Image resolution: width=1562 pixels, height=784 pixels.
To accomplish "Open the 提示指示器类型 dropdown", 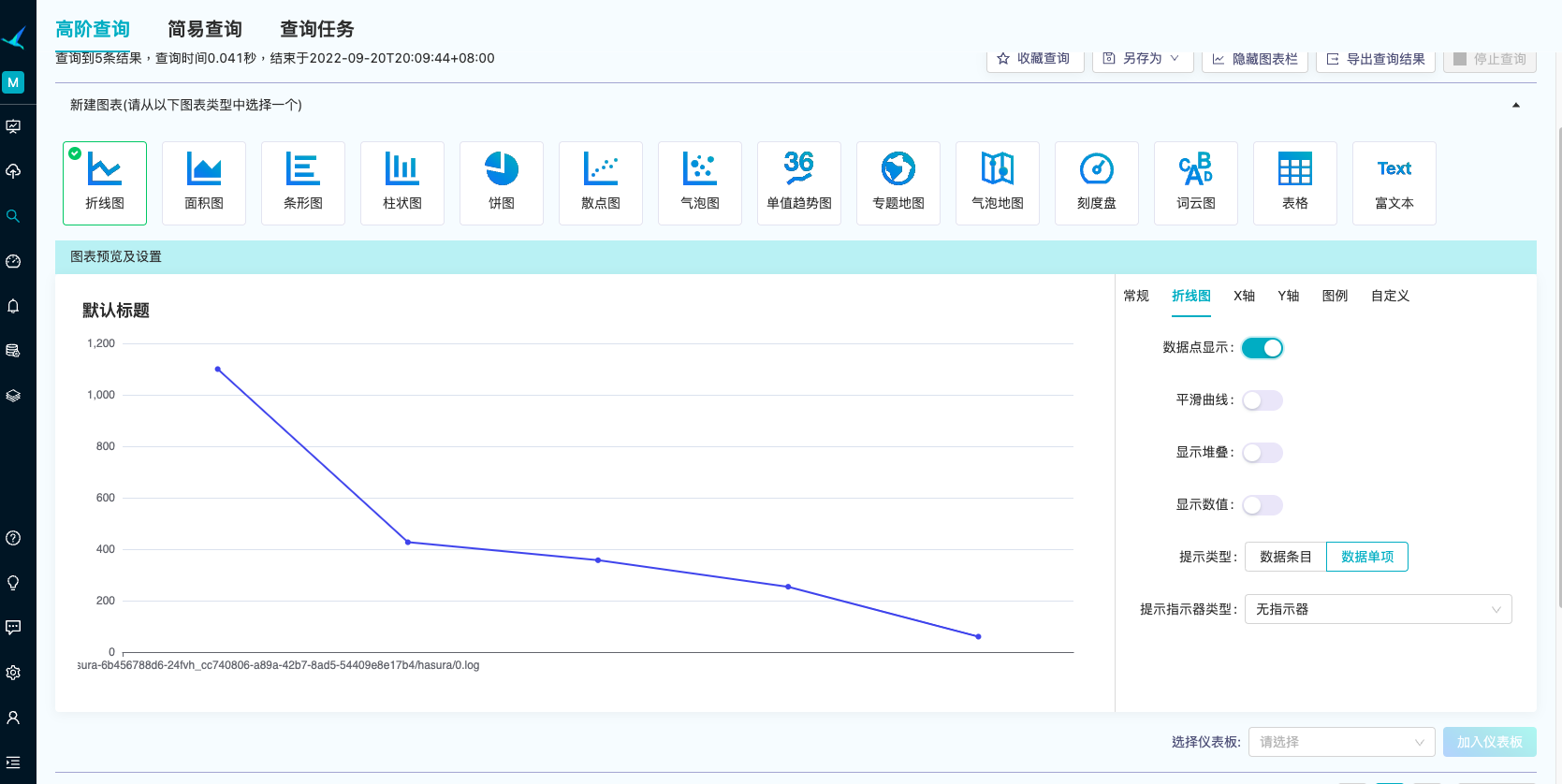I will pos(1378,609).
